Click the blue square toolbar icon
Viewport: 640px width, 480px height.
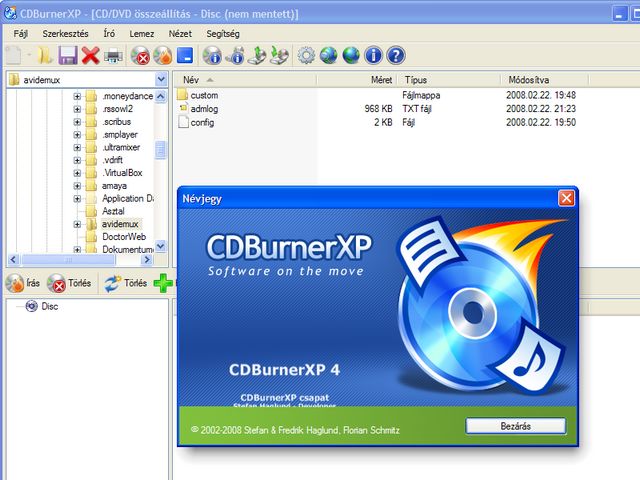[185, 55]
